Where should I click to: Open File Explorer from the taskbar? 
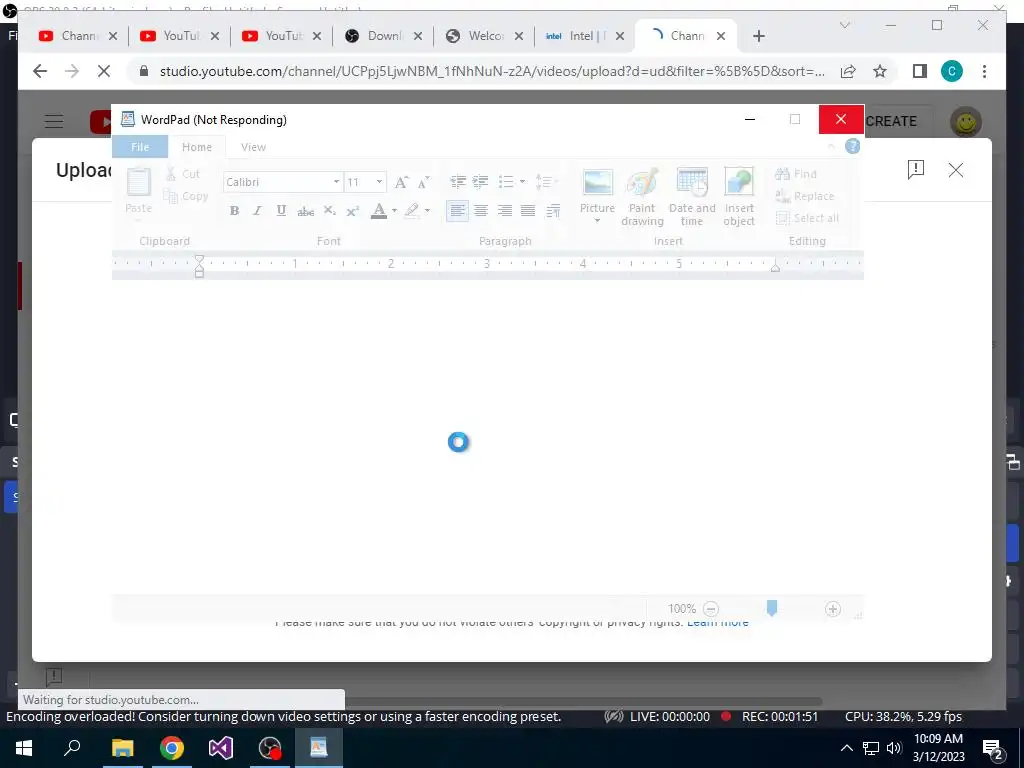122,748
